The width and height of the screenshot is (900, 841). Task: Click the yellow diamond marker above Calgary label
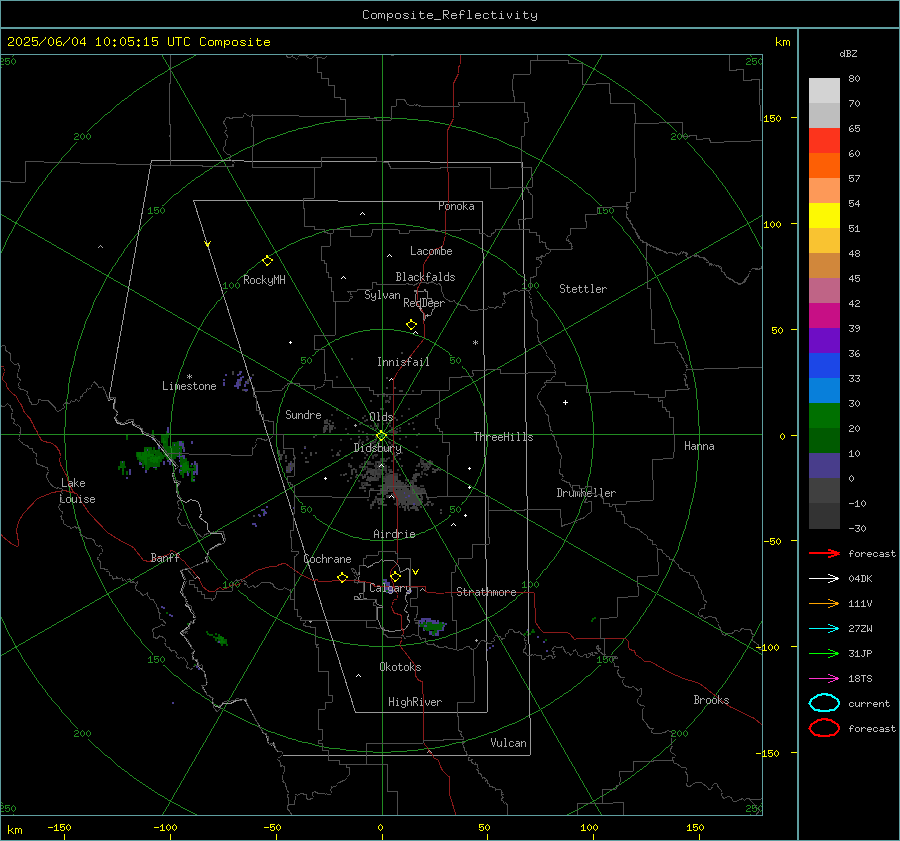(395, 576)
